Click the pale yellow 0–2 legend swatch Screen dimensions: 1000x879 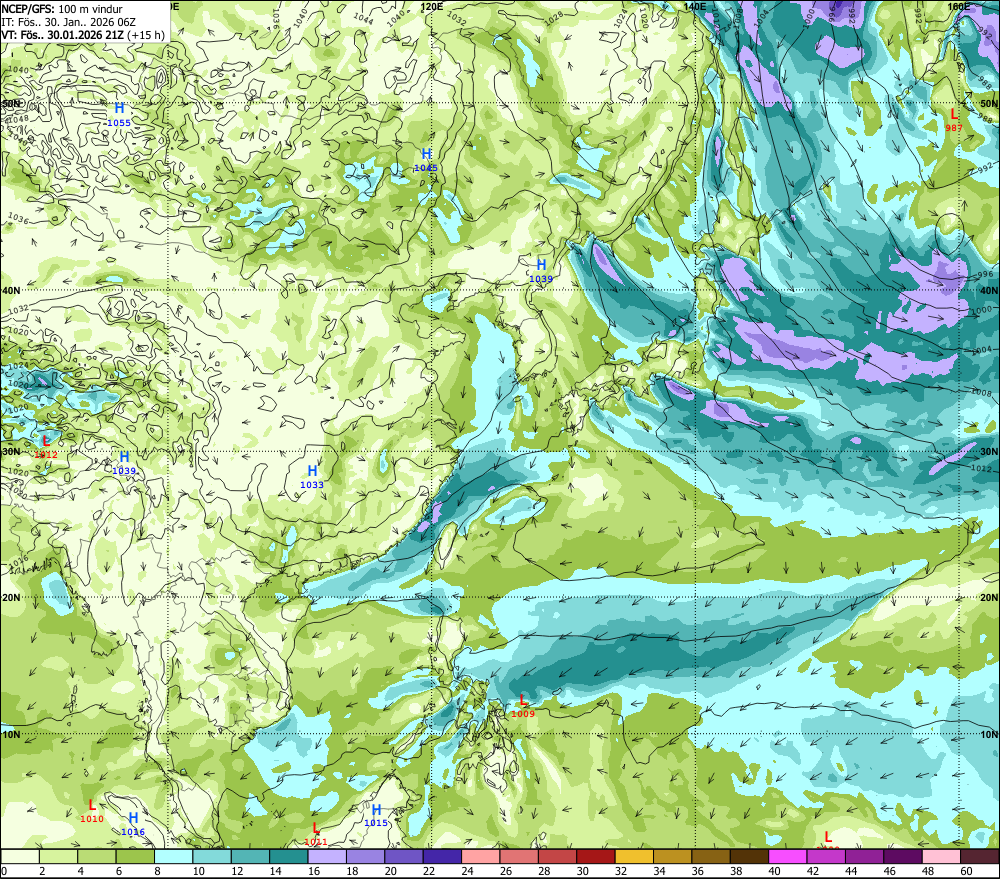coord(20,856)
